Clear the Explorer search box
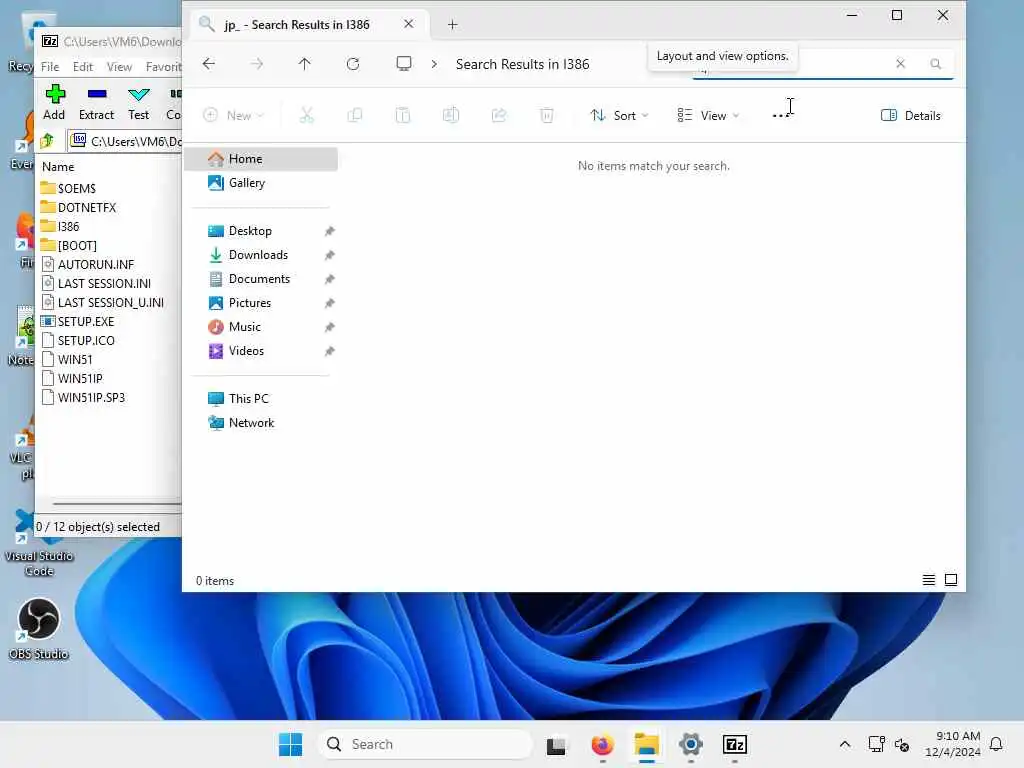The width and height of the screenshot is (1024, 768). (901, 63)
